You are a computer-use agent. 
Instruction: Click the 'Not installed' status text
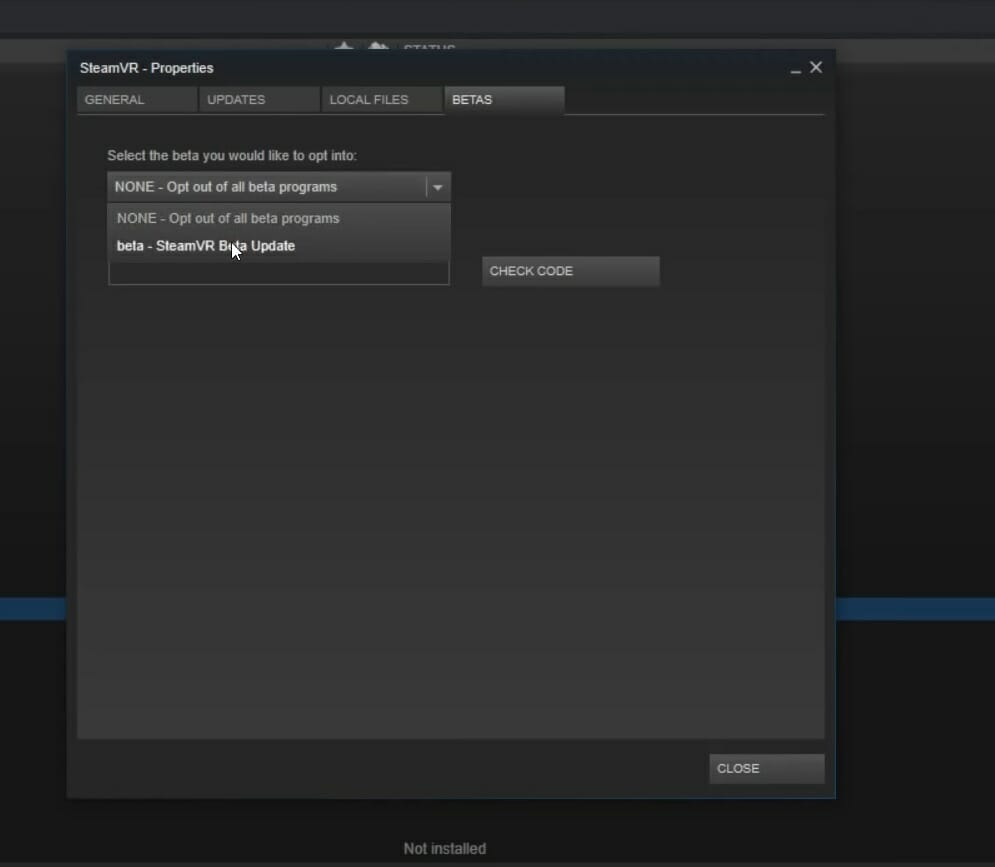(445, 849)
